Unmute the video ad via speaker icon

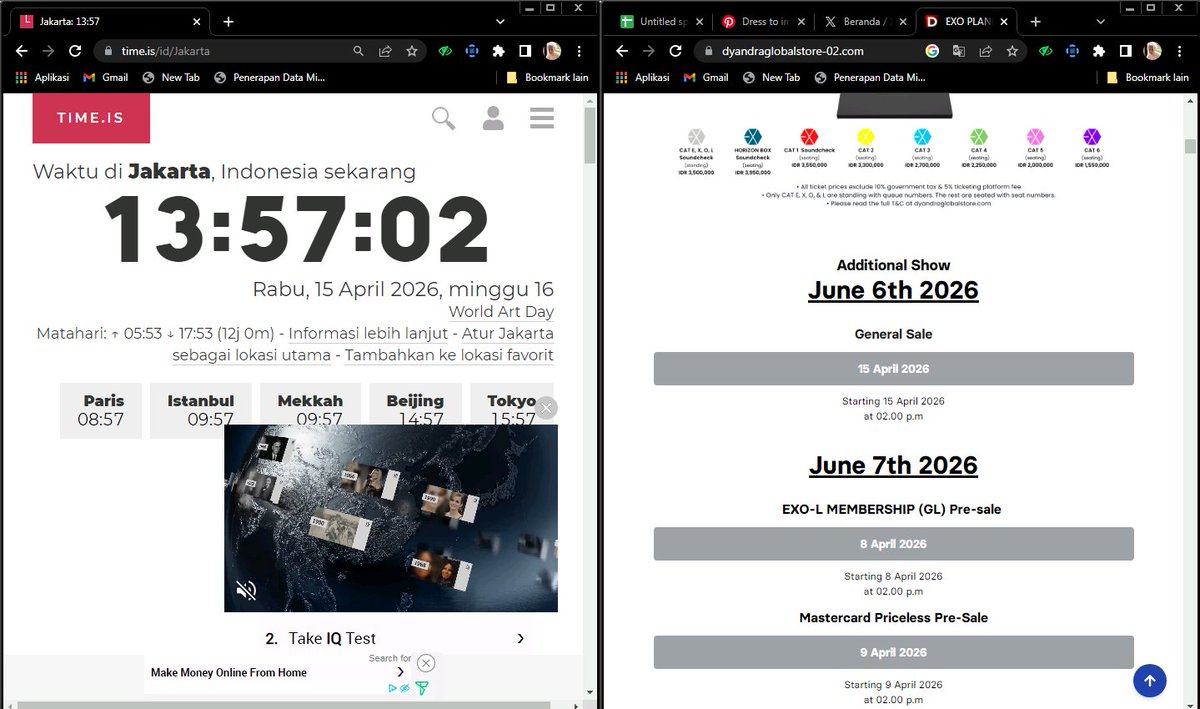pyautogui.click(x=246, y=591)
